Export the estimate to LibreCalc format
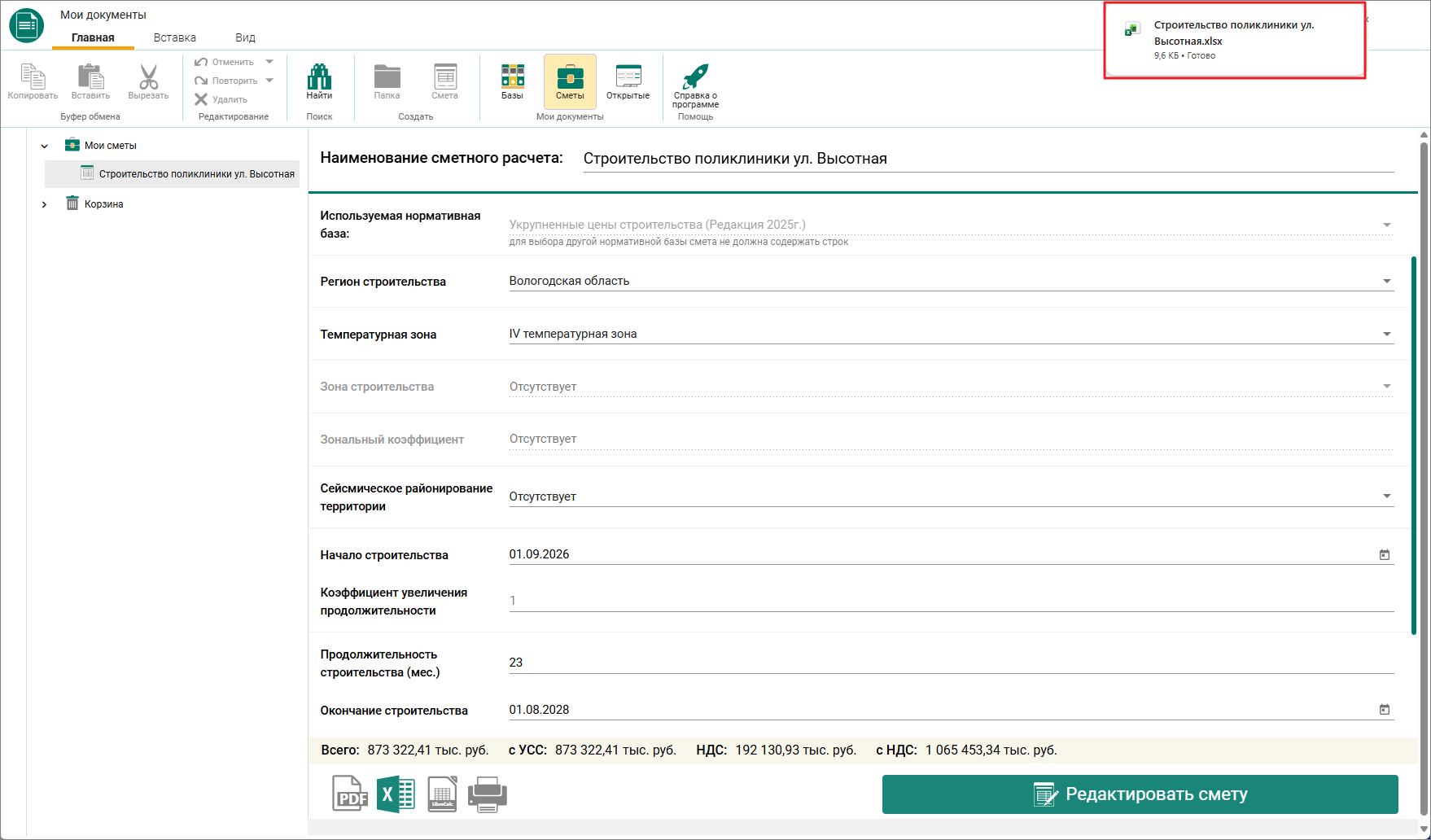This screenshot has width=1431, height=840. 442,794
